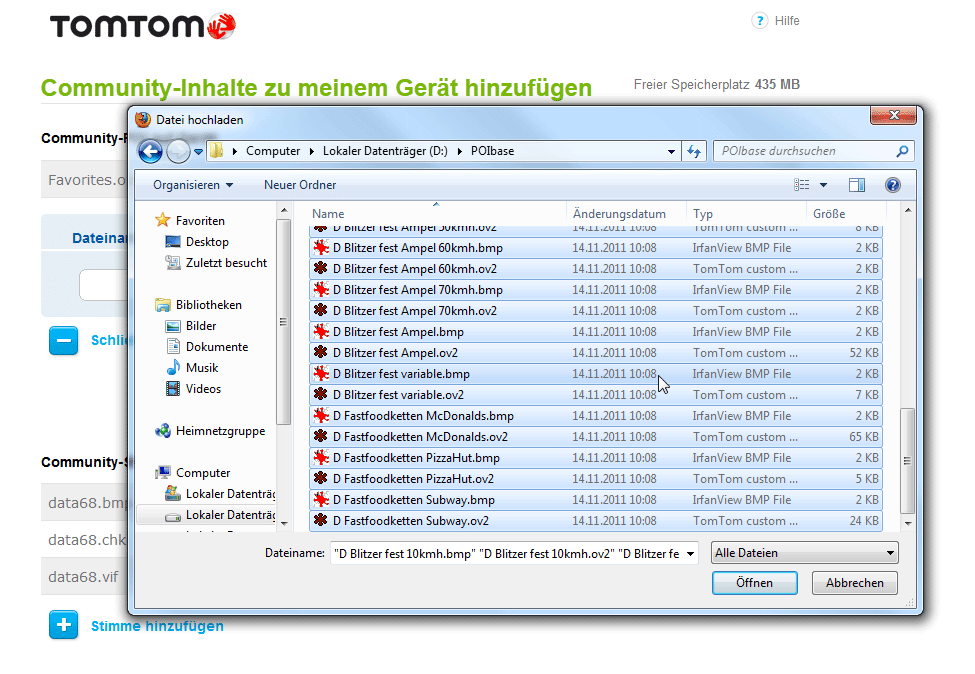Screen dimensions: 975x674
Task: Open the view options dropdown arrow
Action: pos(824,185)
